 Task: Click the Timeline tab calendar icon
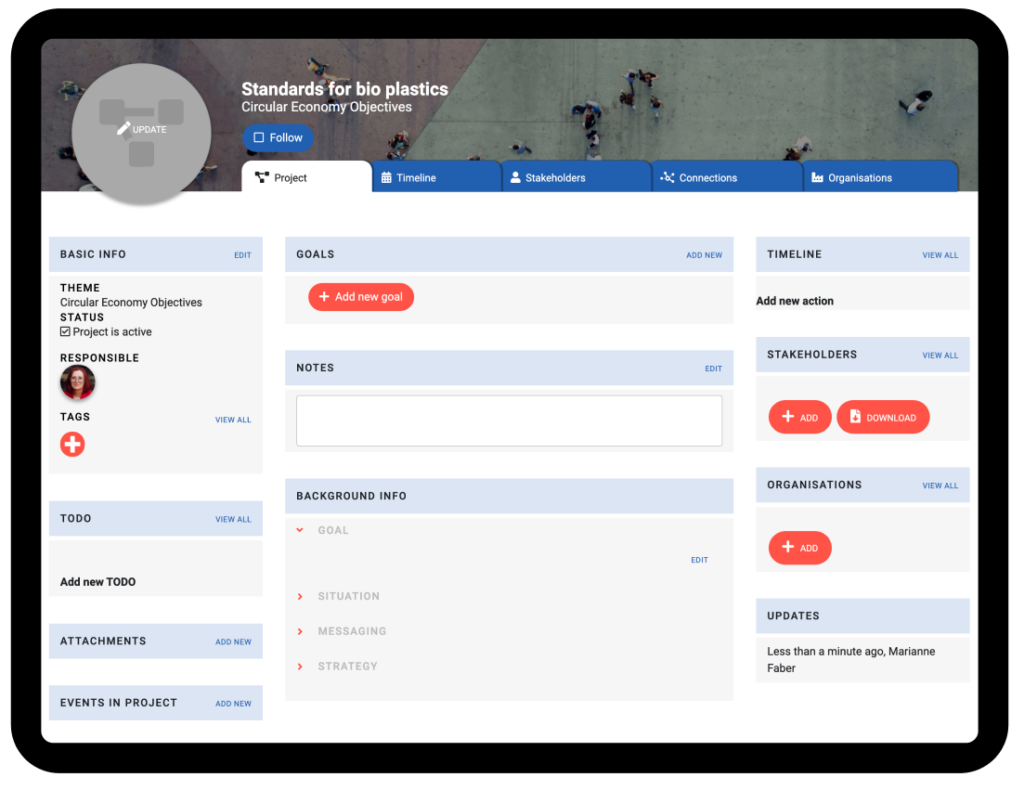(x=387, y=178)
